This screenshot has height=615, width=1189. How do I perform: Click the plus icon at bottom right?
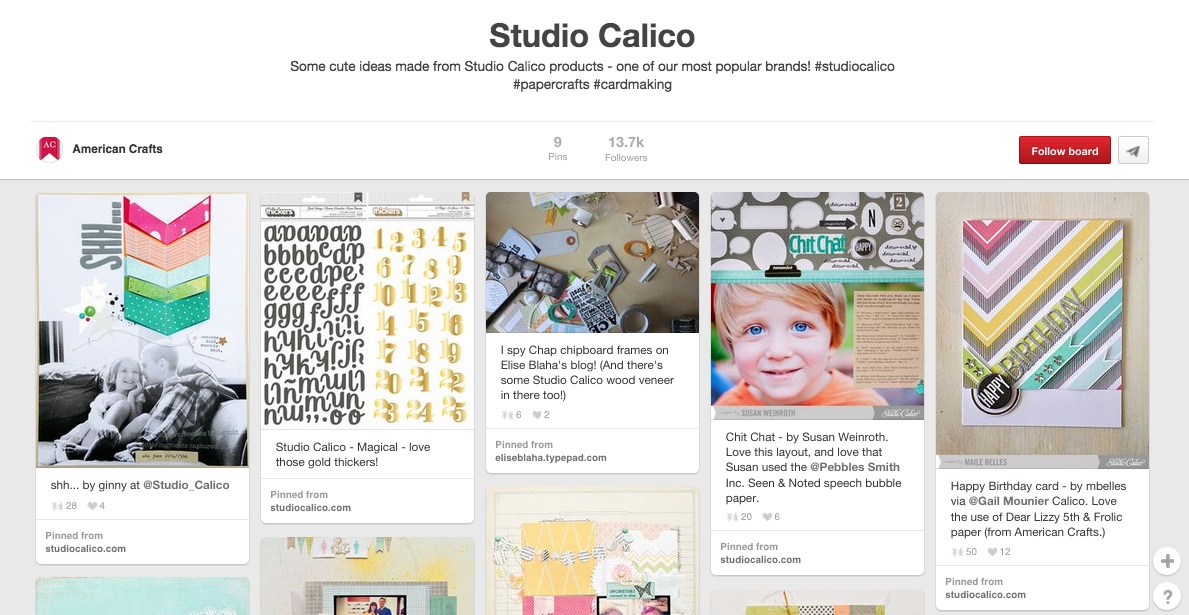pyautogui.click(x=1167, y=561)
